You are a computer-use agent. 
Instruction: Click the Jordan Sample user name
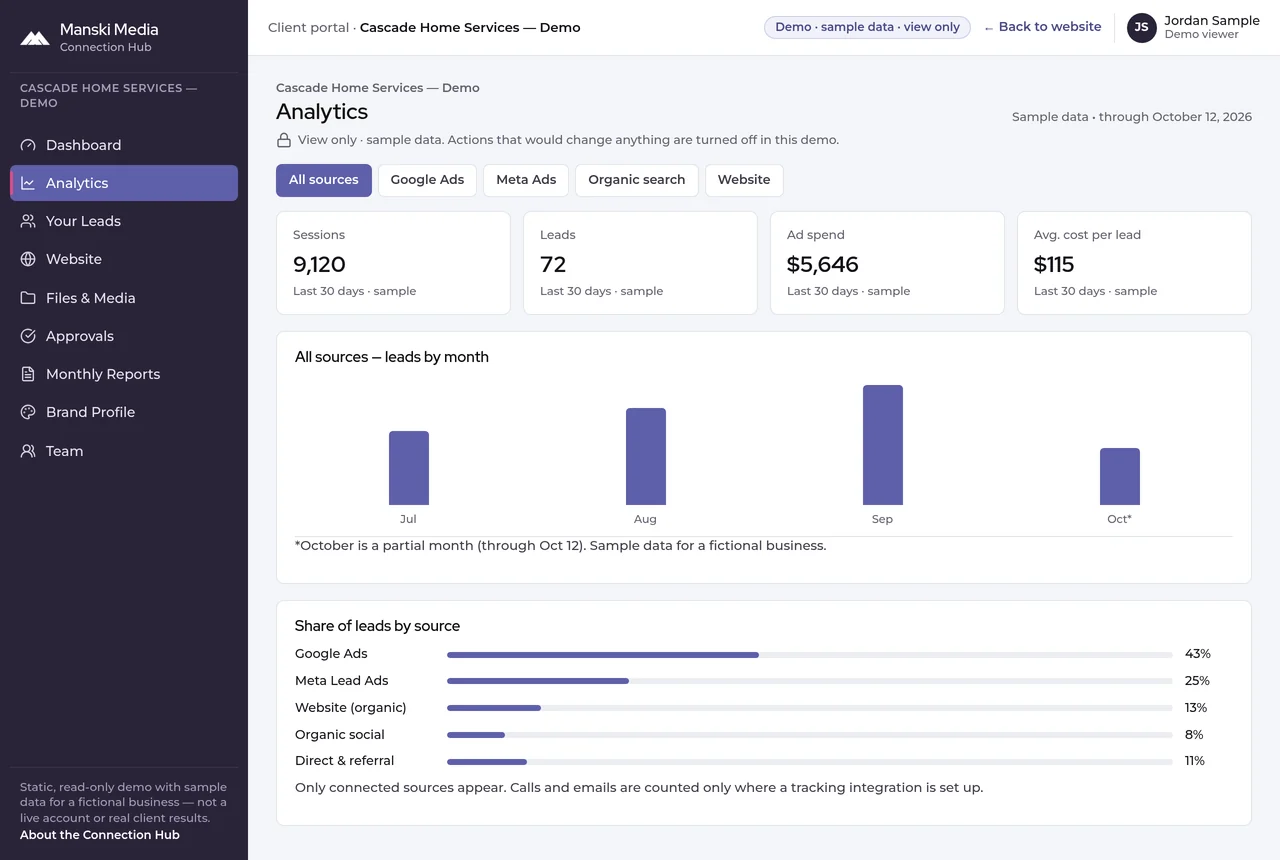tap(1212, 20)
